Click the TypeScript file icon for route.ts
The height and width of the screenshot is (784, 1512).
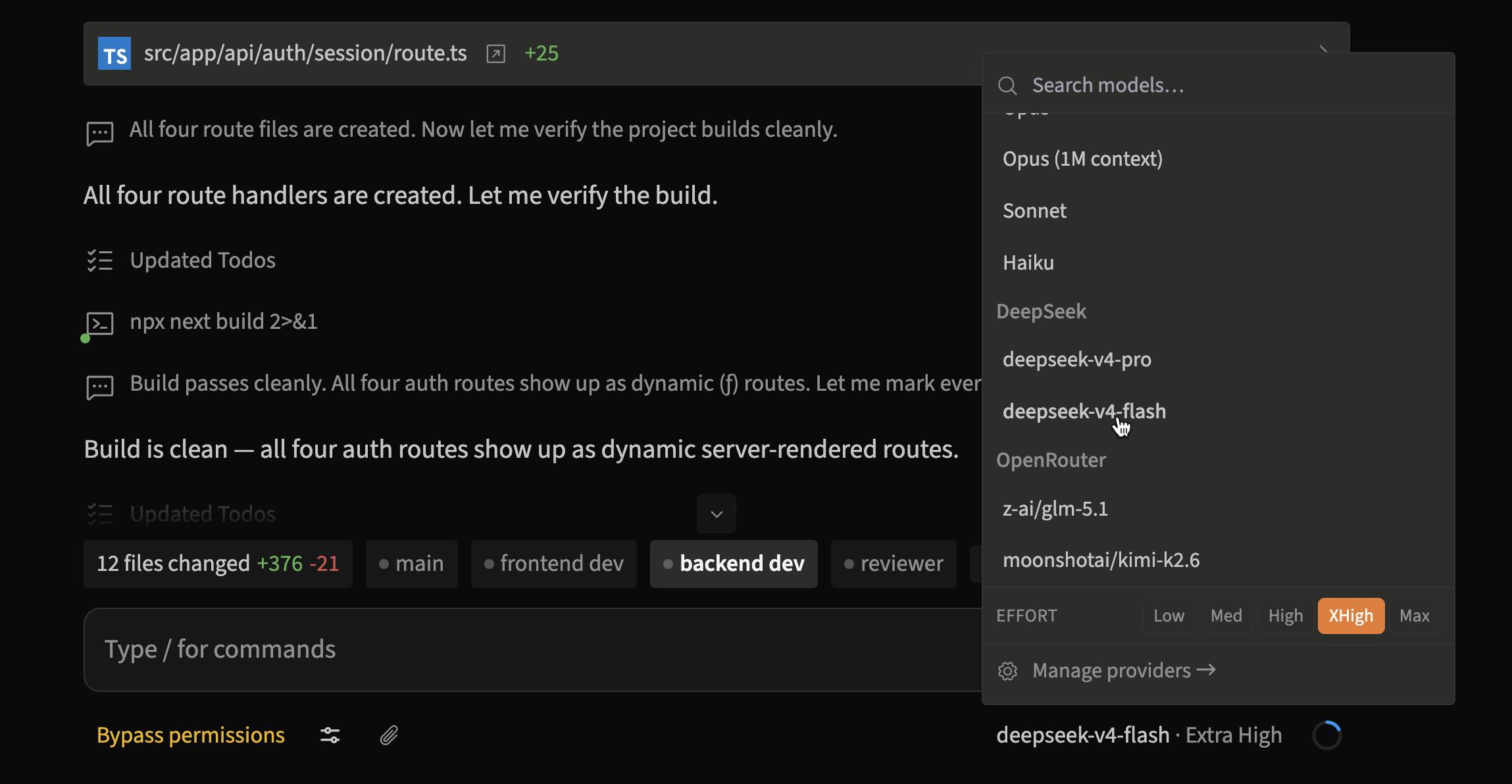[114, 53]
